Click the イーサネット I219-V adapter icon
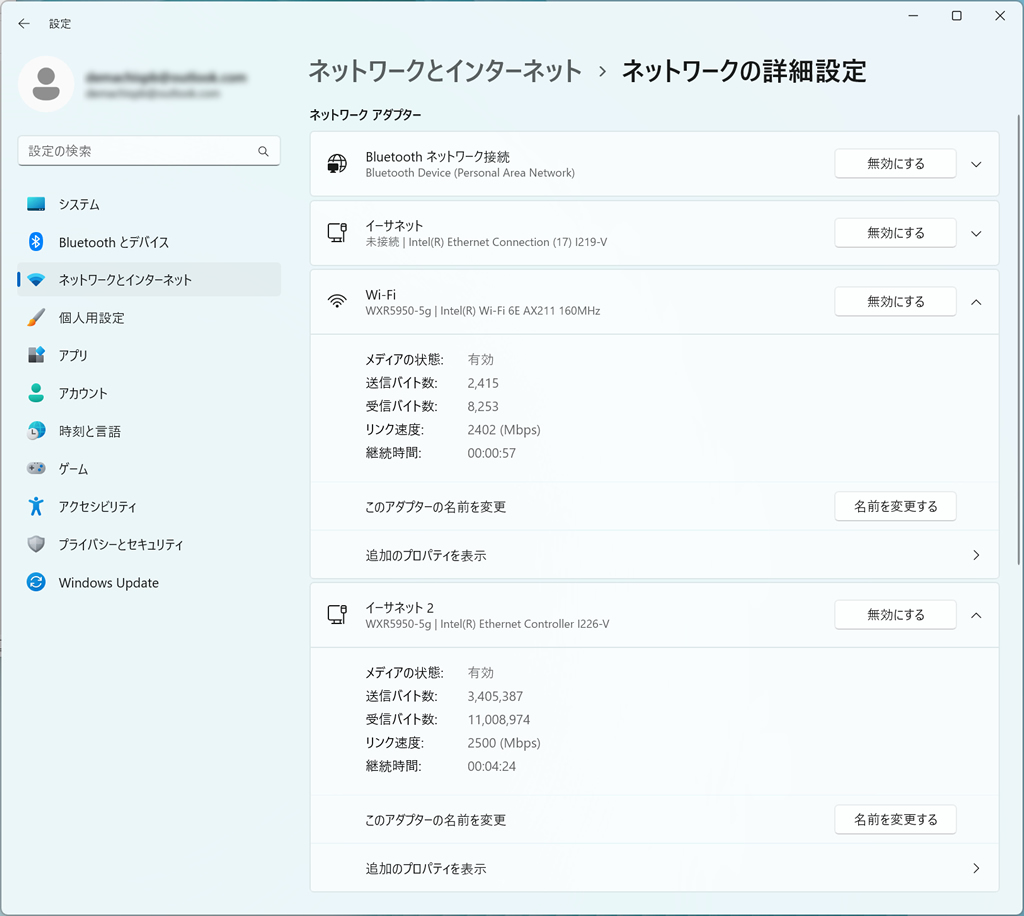The height and width of the screenshot is (916, 1024). [337, 233]
